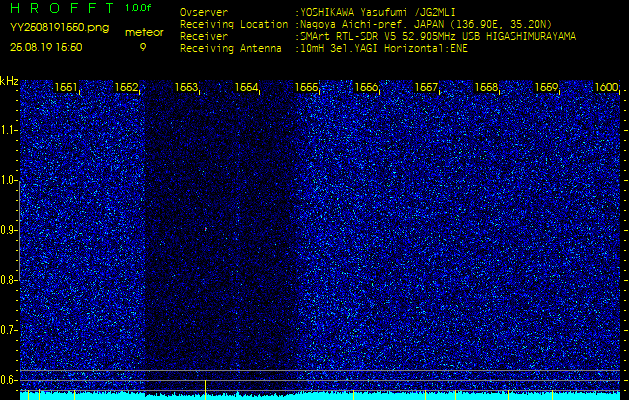Click the 1652 time label
629x400 pixels.
click(x=126, y=87)
